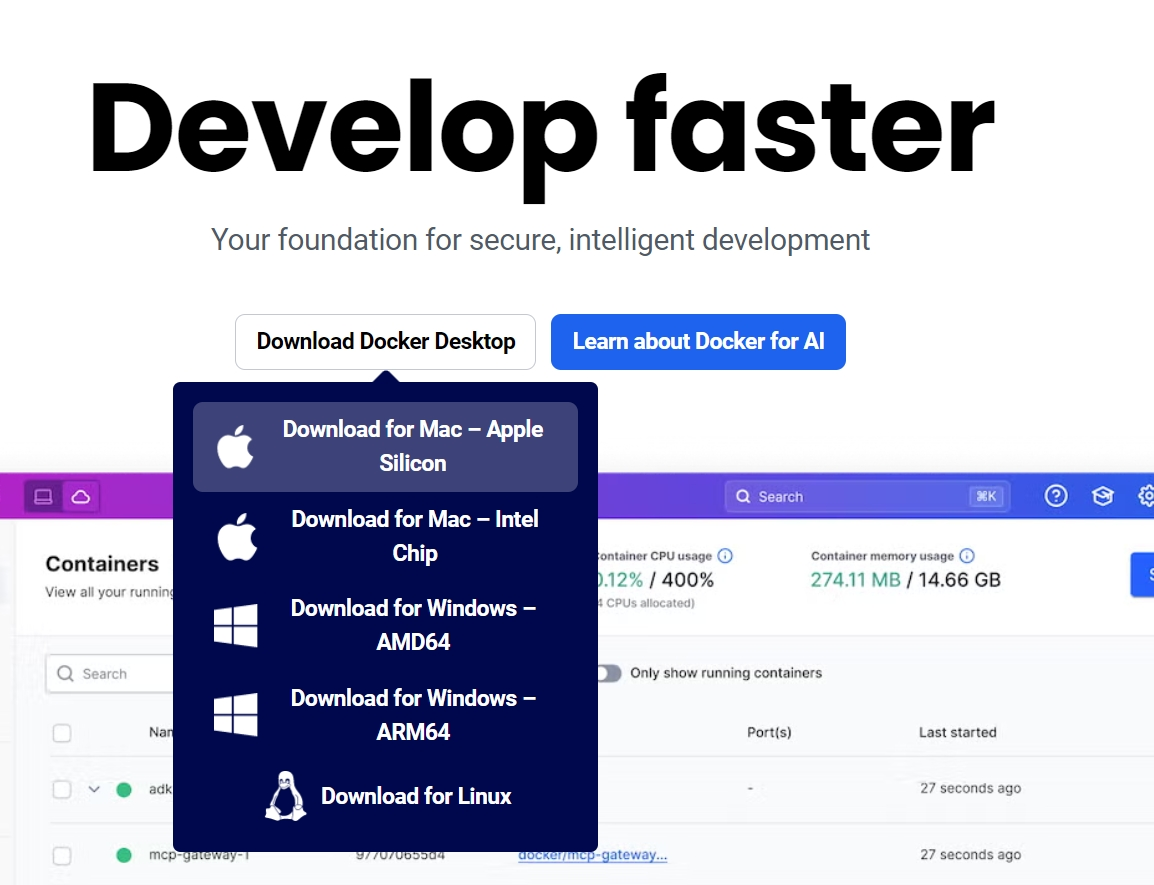Check the adk container row checkbox
This screenshot has height=885, width=1154.
pyautogui.click(x=62, y=789)
